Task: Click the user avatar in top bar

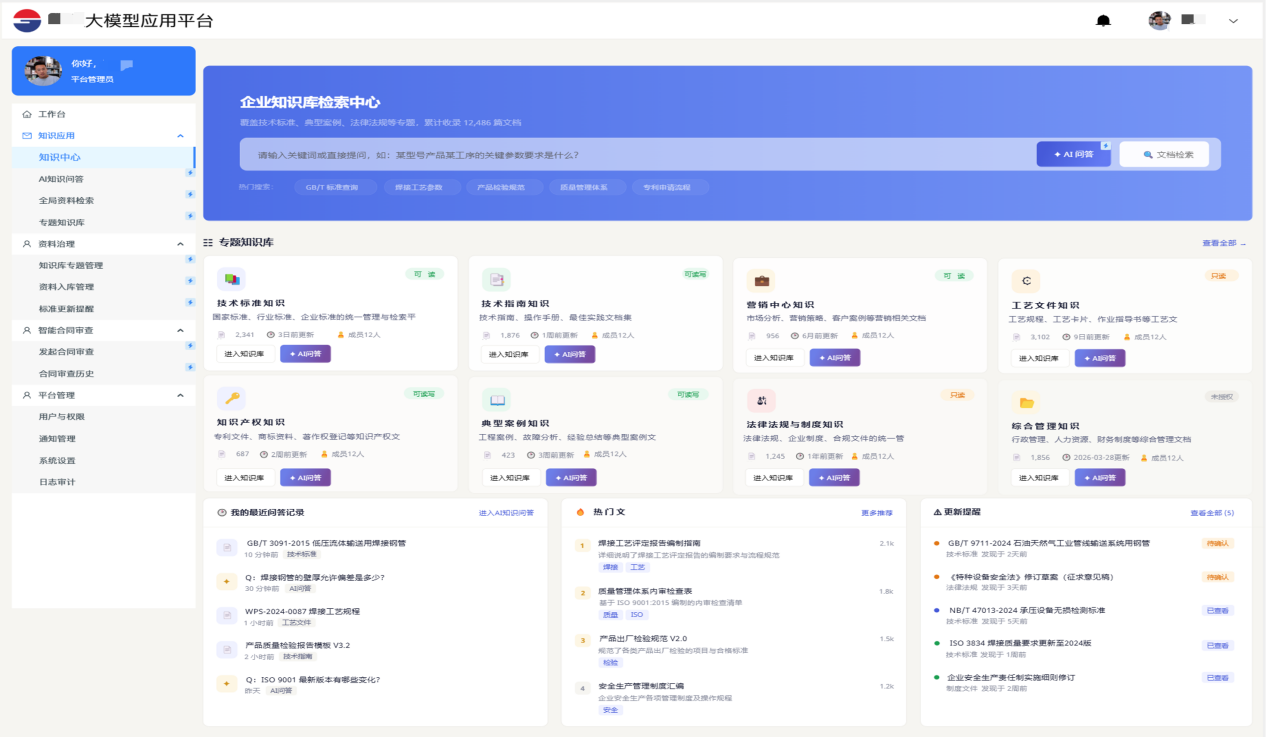Action: click(1159, 20)
